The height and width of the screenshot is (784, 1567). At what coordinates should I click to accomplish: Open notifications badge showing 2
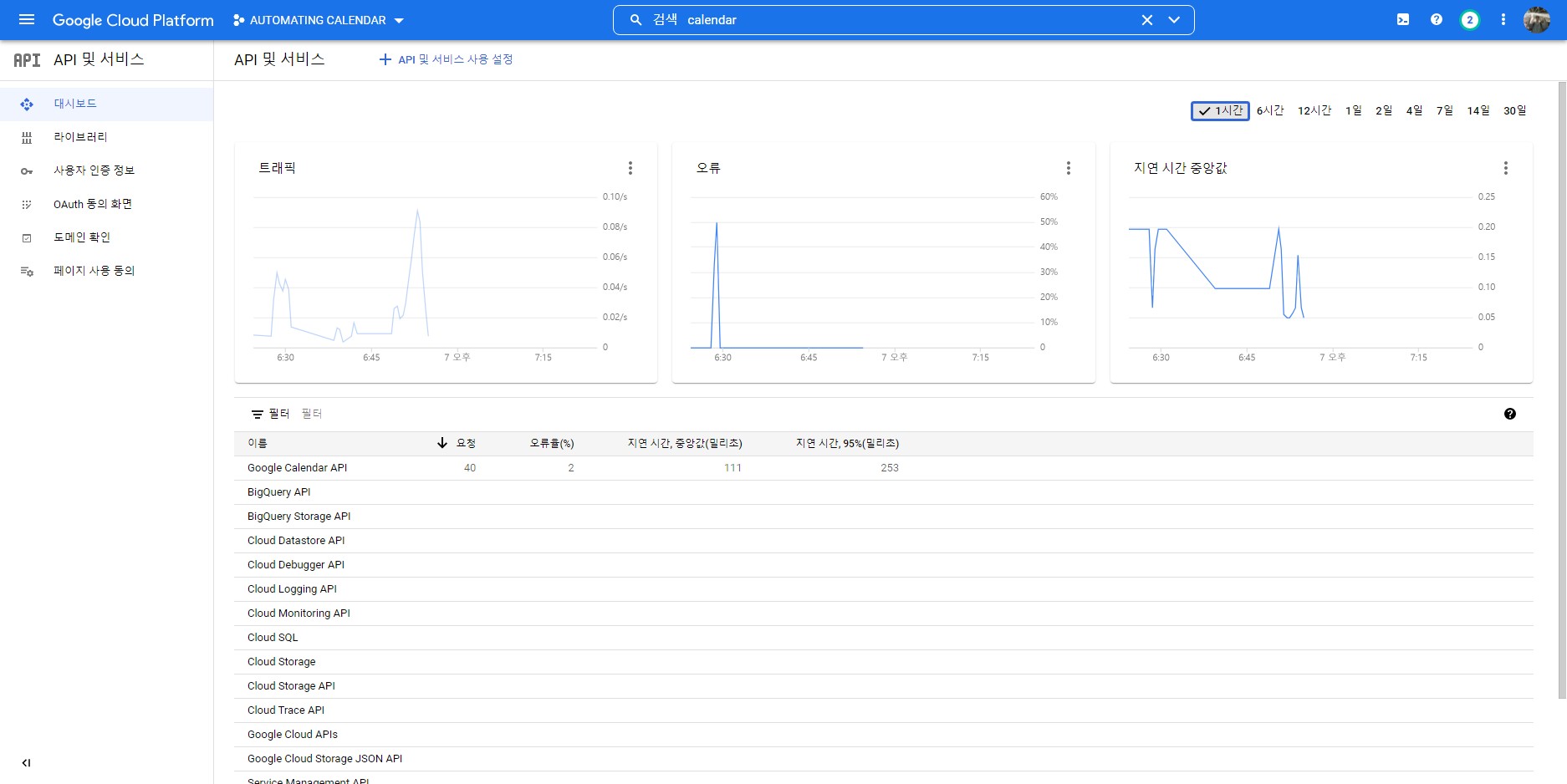1470,20
